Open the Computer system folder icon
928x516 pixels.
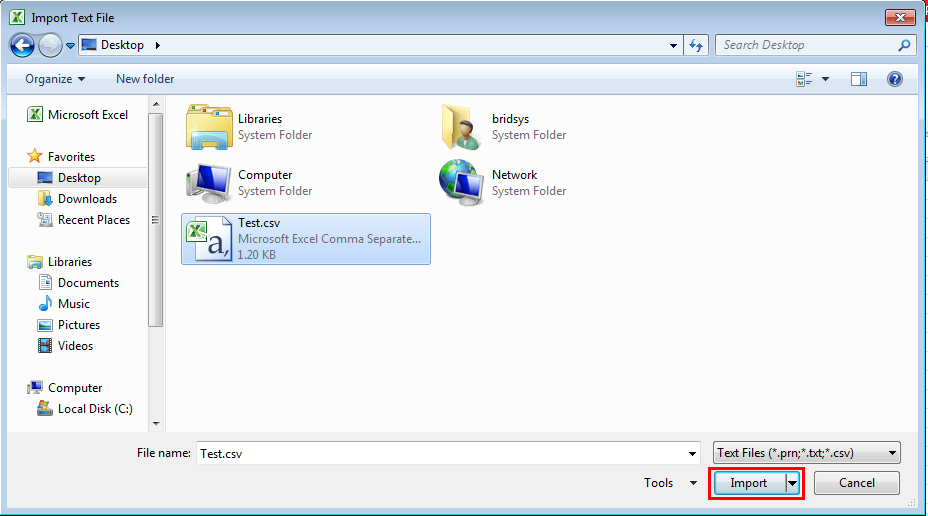[209, 183]
